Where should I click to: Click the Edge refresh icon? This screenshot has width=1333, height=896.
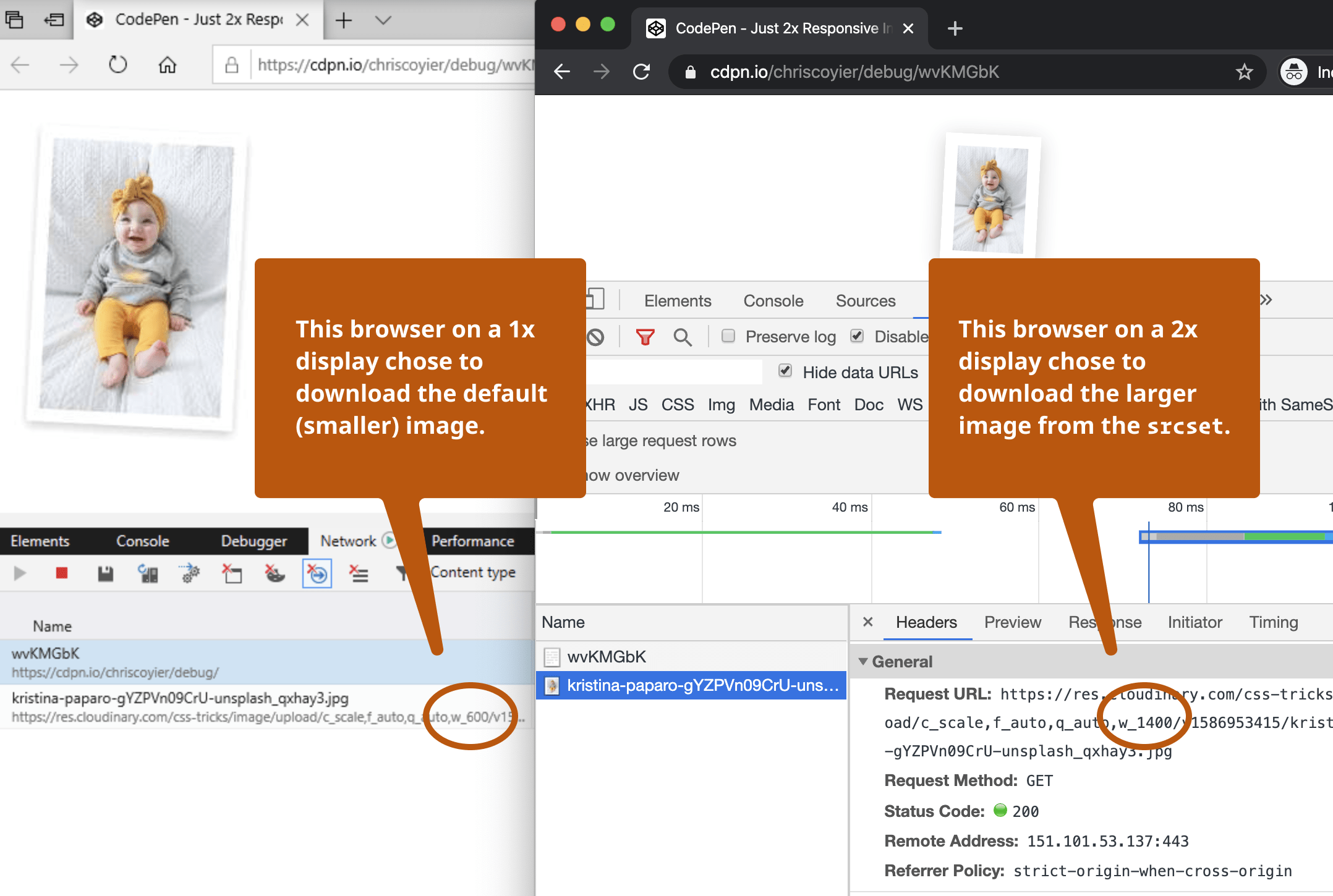tap(117, 65)
